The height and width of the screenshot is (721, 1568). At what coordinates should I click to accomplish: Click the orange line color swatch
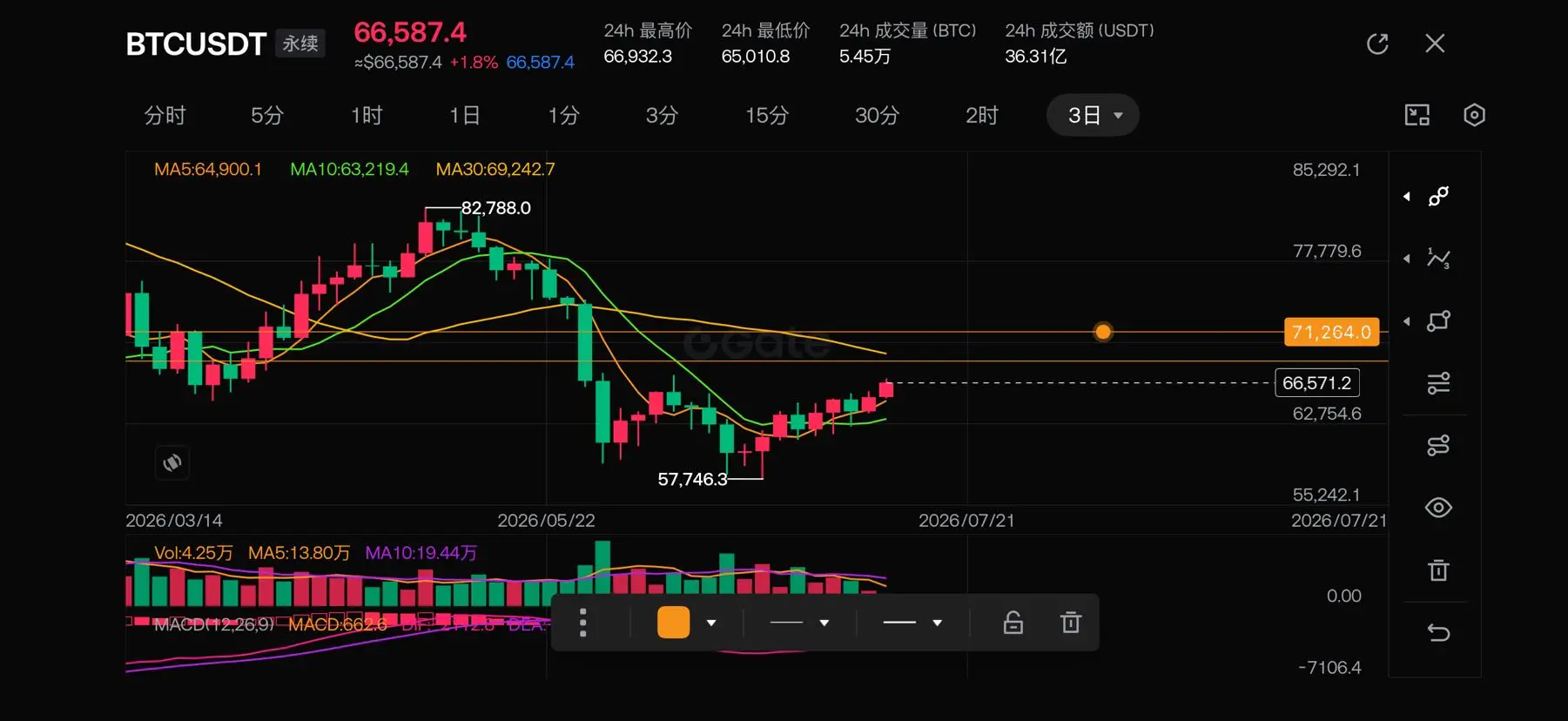click(673, 623)
